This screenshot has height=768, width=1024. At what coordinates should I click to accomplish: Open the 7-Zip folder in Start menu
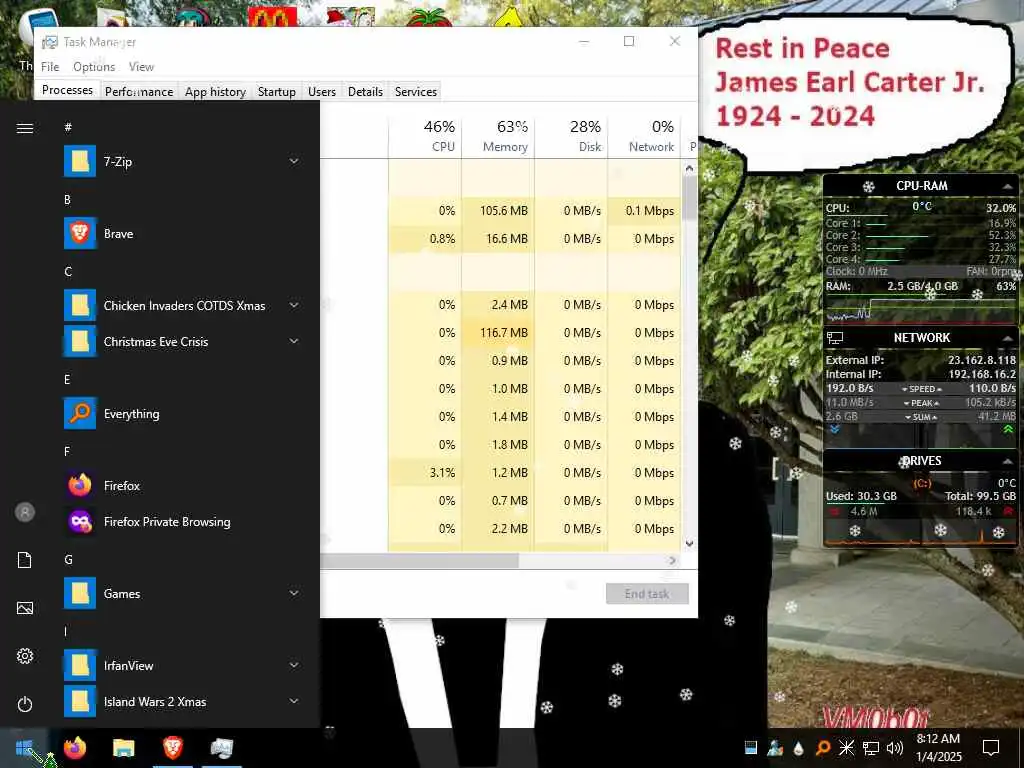pyautogui.click(x=182, y=161)
